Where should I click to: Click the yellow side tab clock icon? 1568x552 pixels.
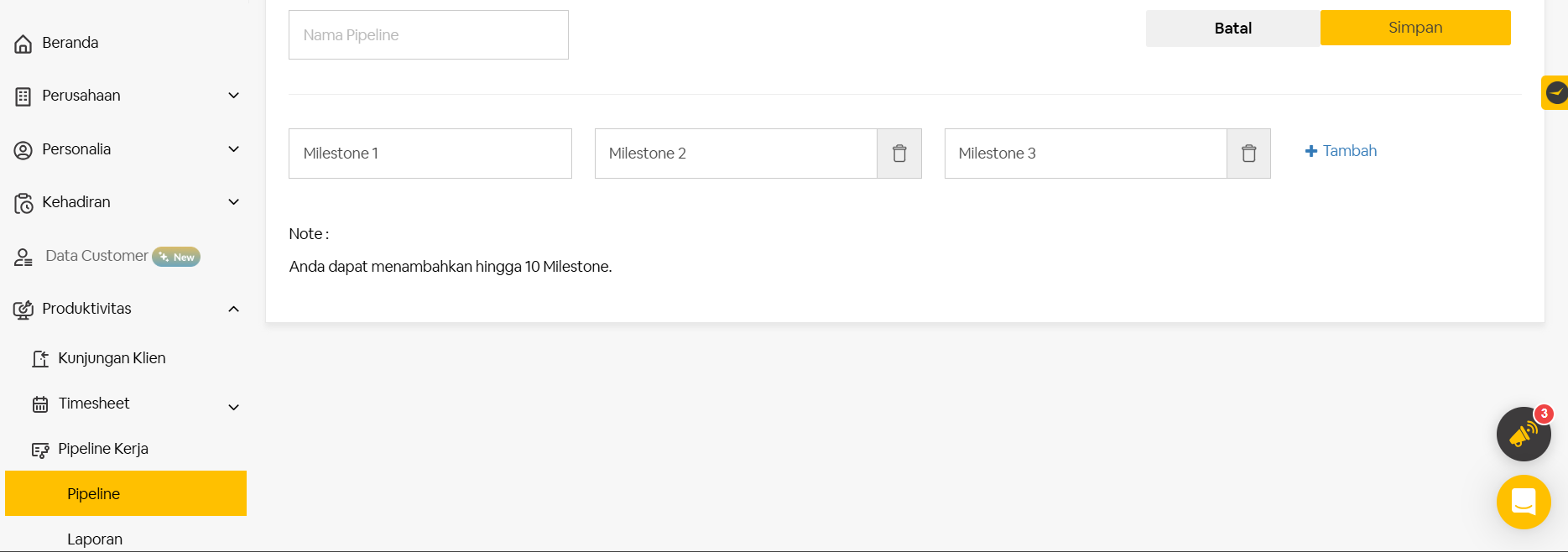(1556, 92)
